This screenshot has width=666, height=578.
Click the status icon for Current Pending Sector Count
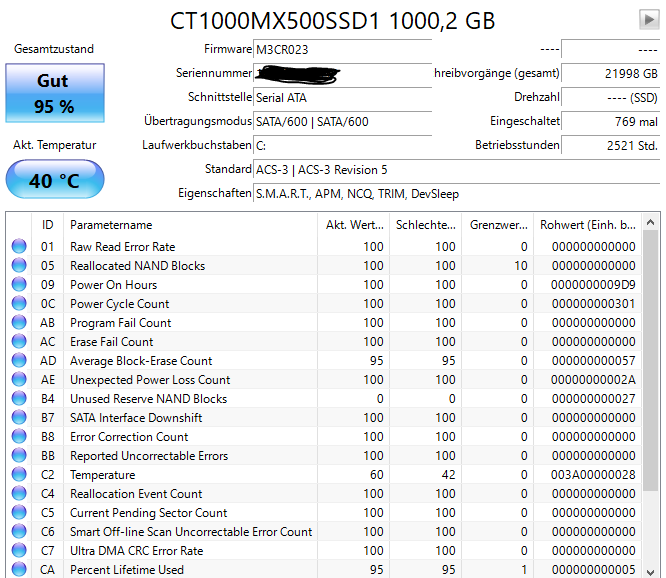(19, 512)
